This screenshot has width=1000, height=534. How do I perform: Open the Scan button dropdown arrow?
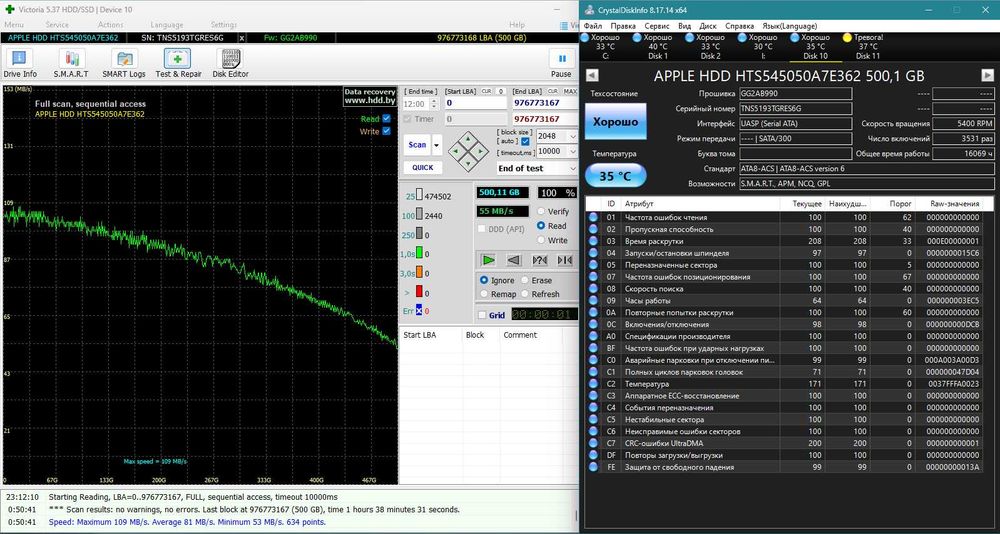pos(436,144)
